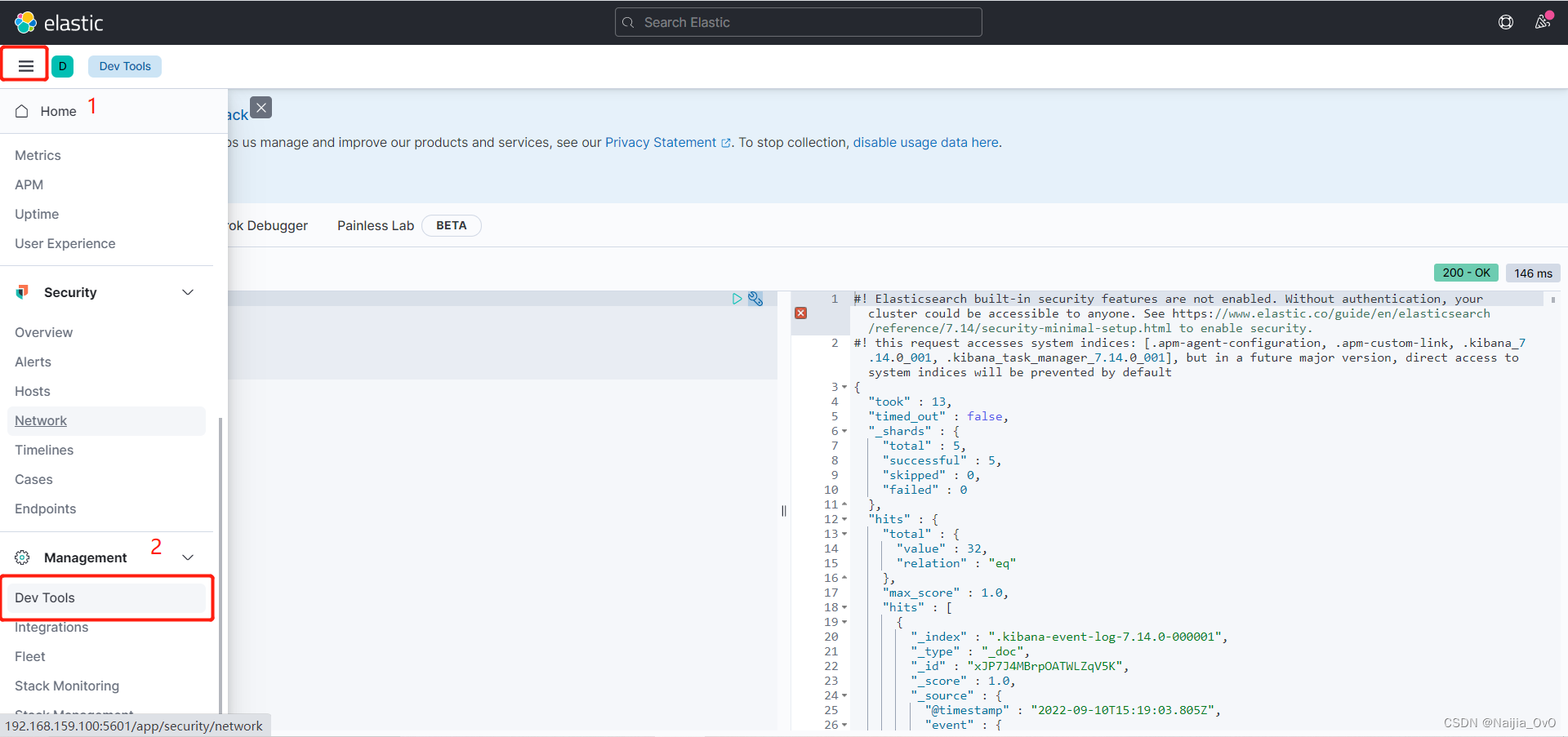Click the "successful" : 5 line

coord(942,460)
